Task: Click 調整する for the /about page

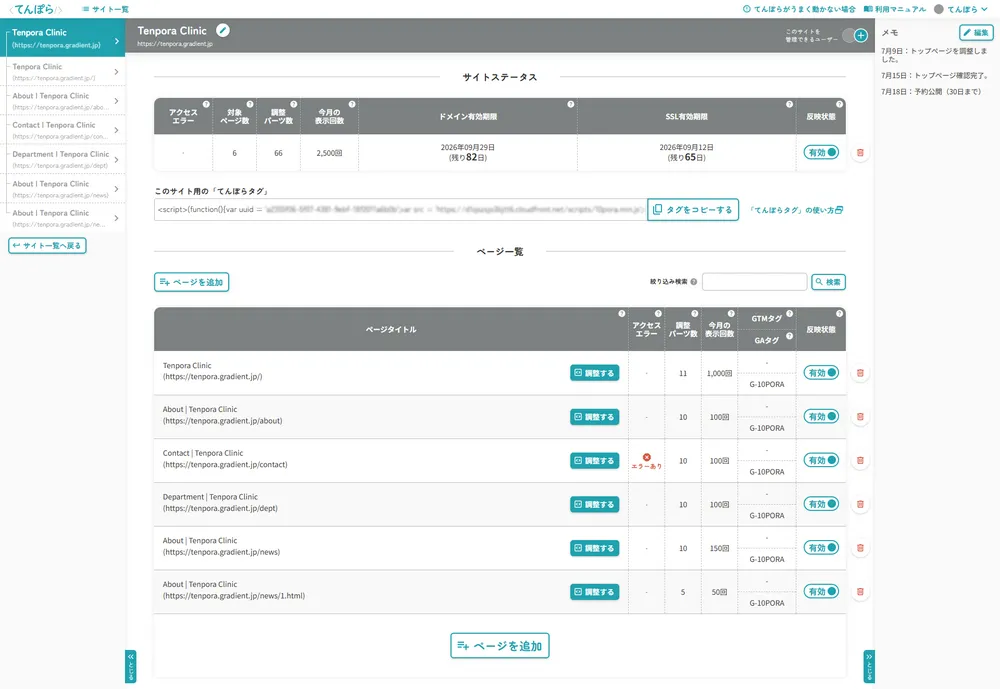Action: [x=594, y=417]
